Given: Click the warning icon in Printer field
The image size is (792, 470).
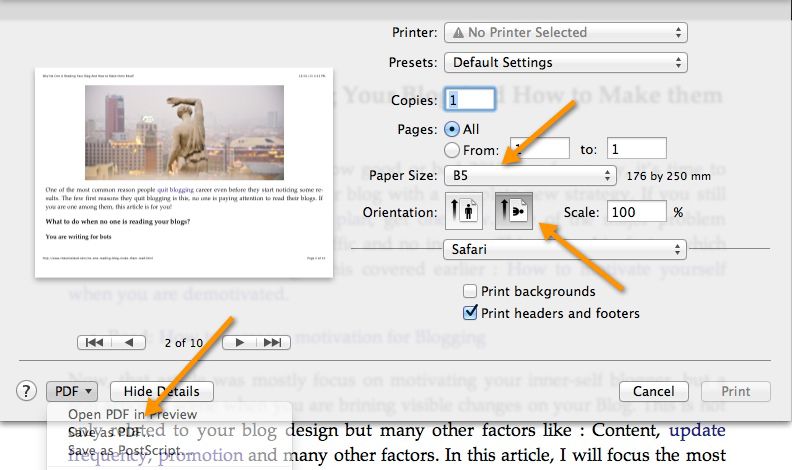Looking at the screenshot, I should (x=458, y=33).
